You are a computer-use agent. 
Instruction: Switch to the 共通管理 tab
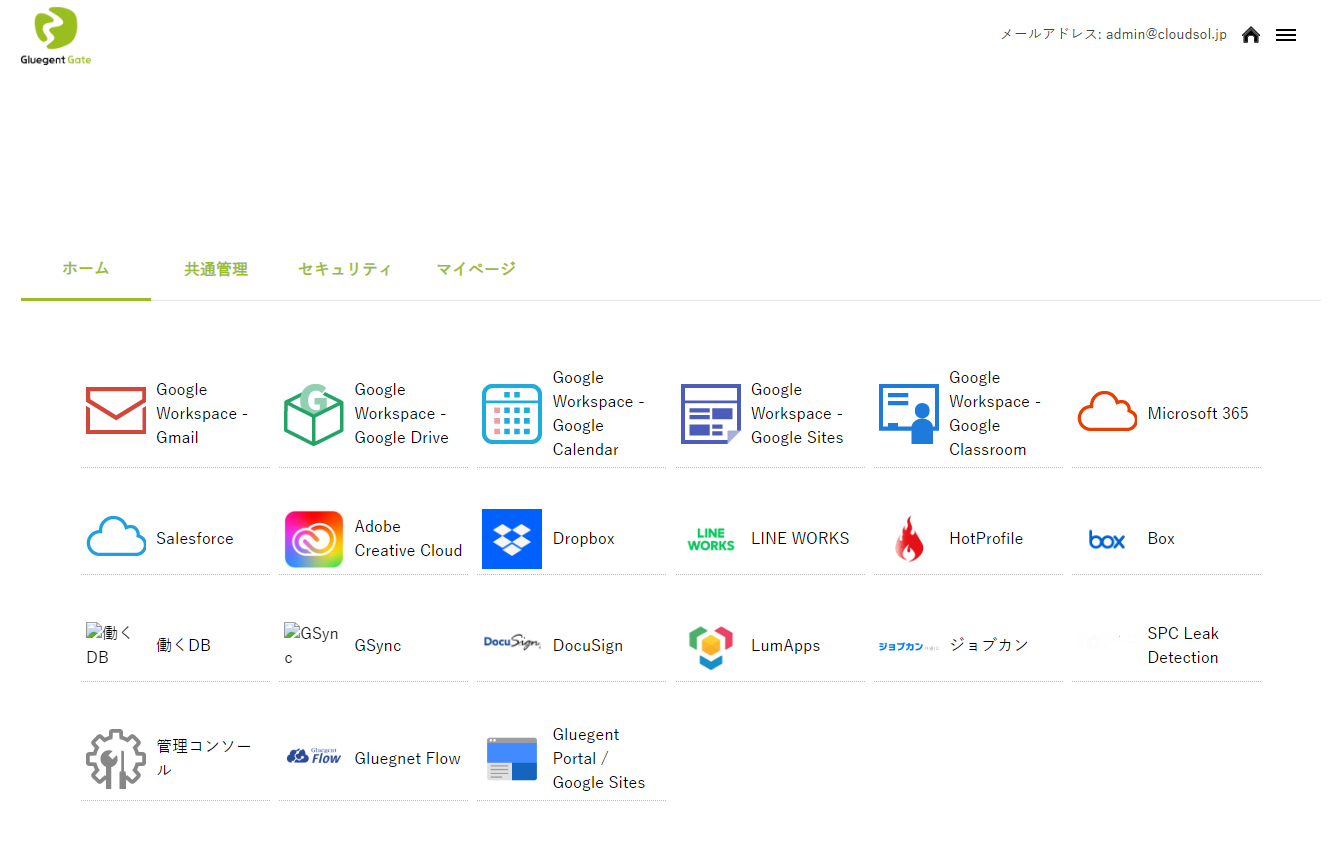216,269
